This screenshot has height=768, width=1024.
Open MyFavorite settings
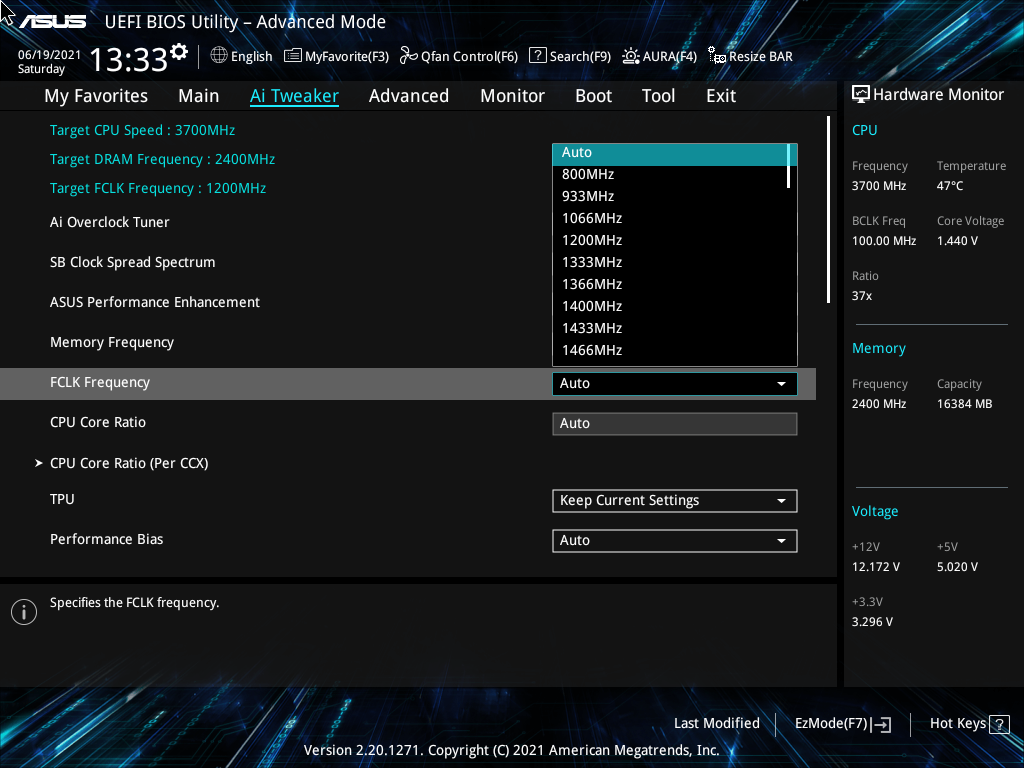tap(336, 56)
